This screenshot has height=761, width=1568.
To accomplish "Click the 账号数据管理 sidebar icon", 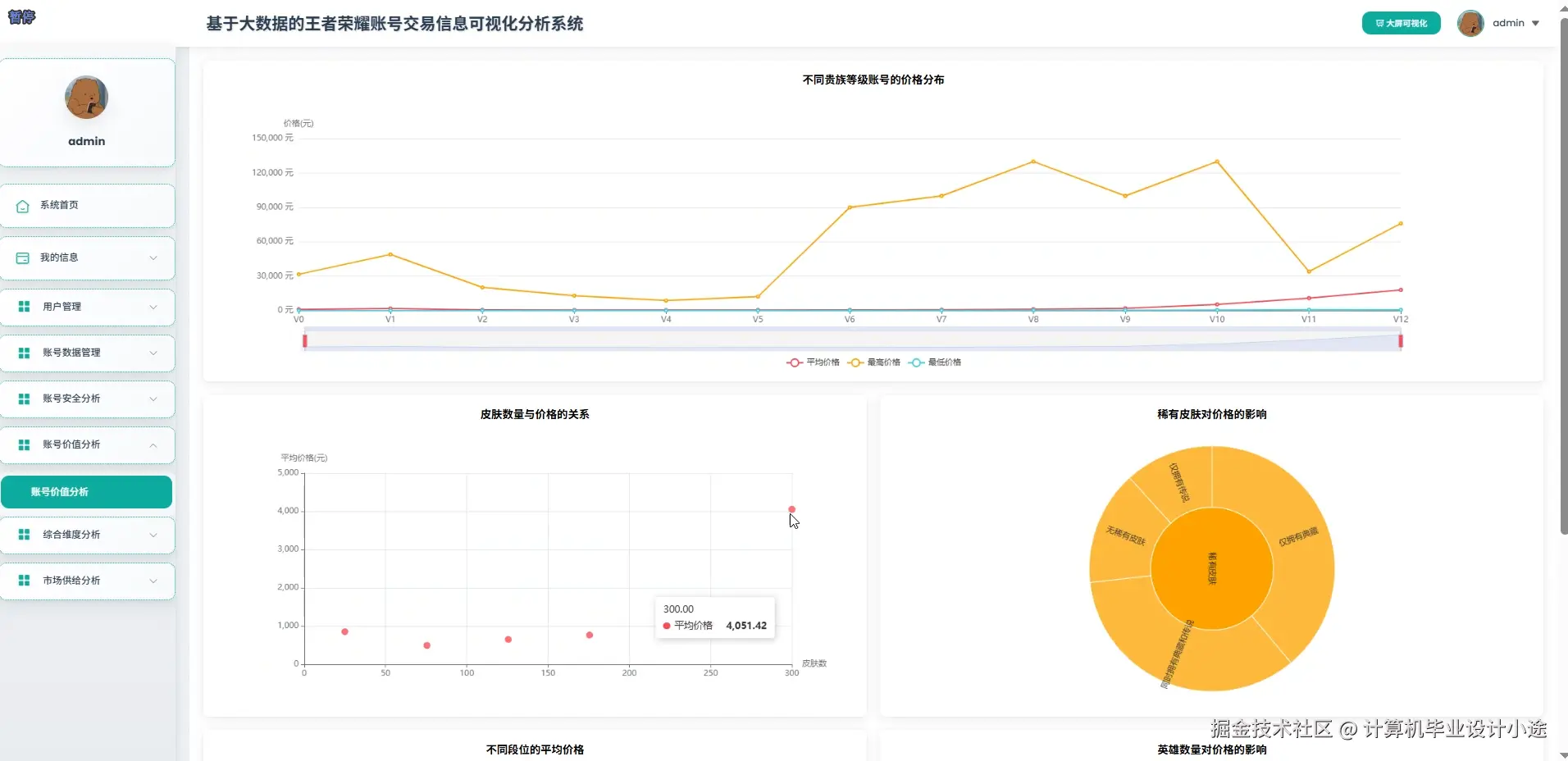I will pyautogui.click(x=23, y=353).
